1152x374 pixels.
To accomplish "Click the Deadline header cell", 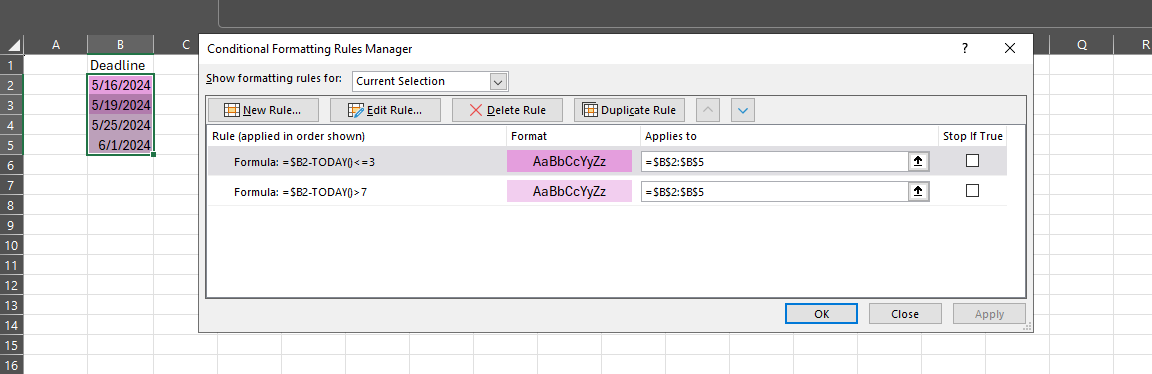I will coord(120,65).
